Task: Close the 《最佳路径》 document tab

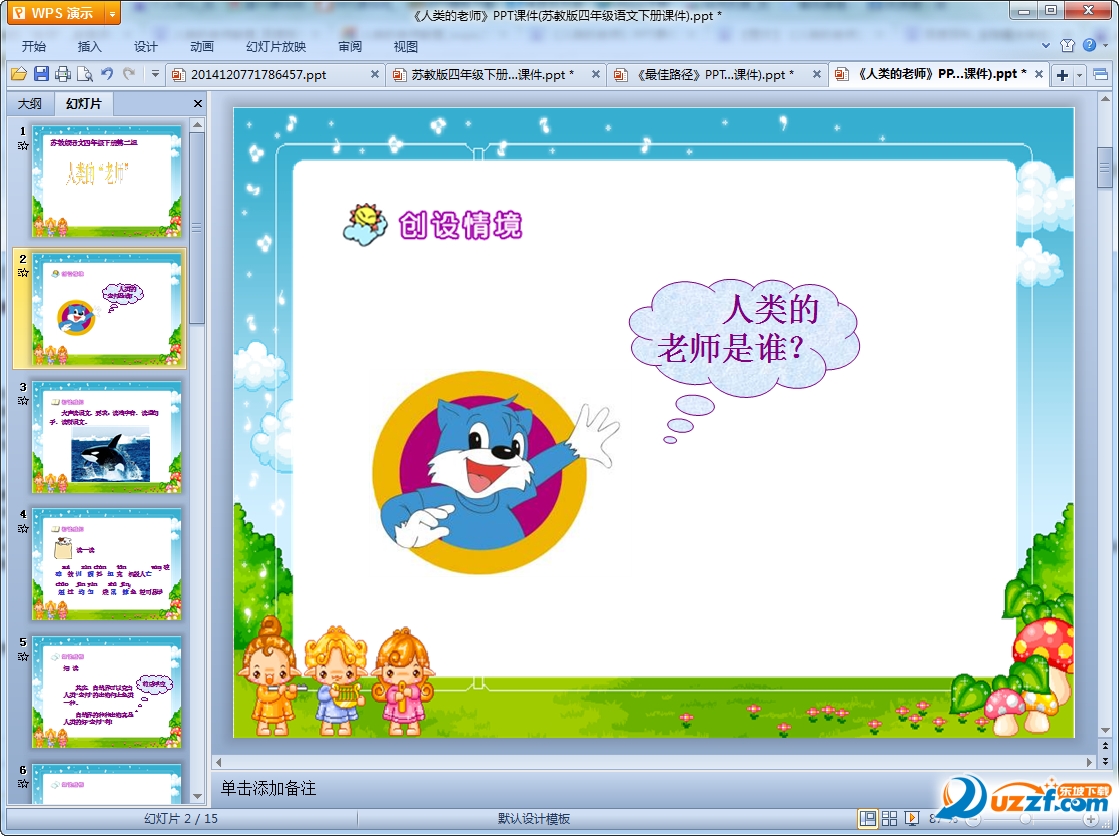Action: point(817,74)
